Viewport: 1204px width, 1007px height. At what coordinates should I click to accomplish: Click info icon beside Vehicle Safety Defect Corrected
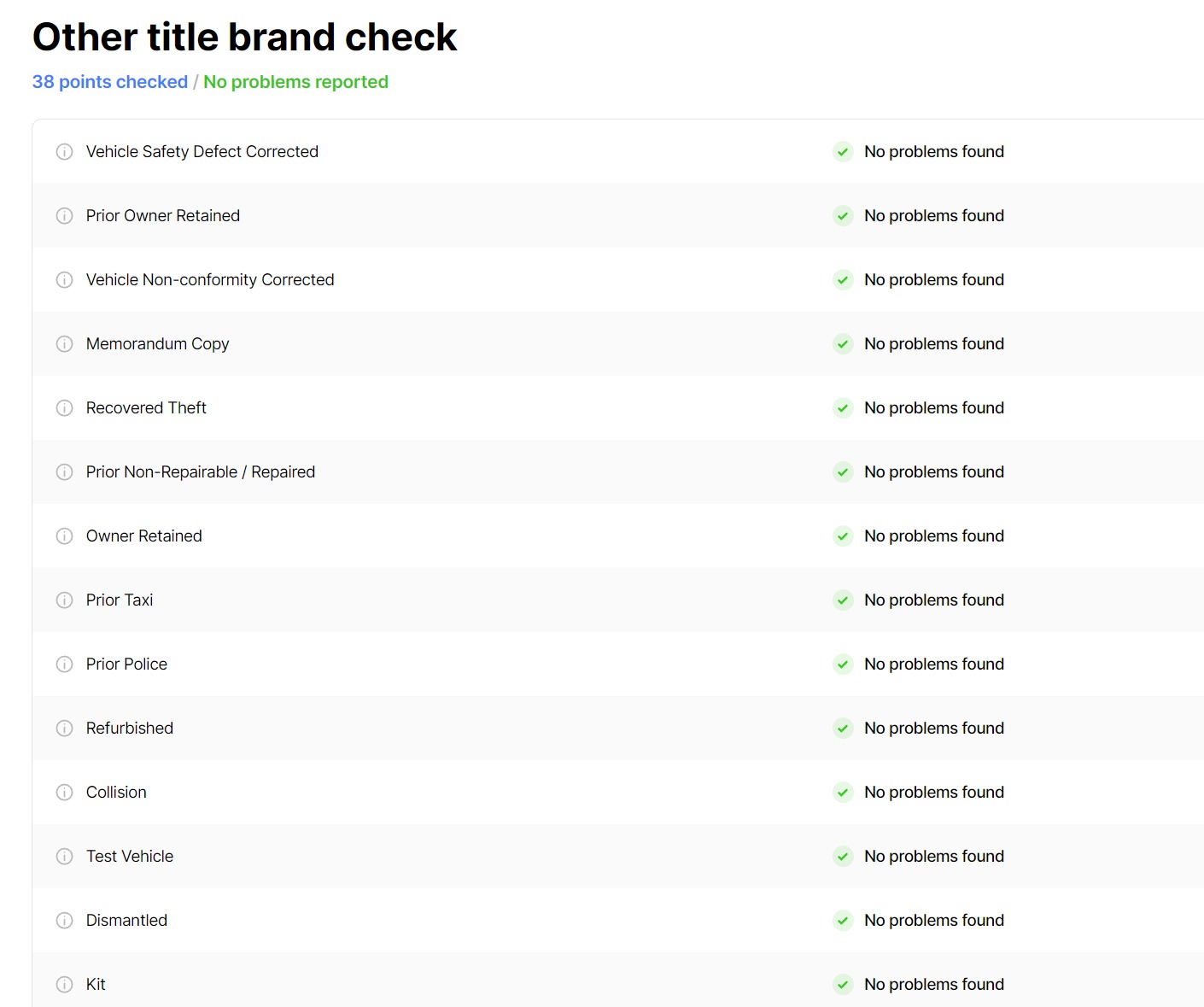tap(64, 152)
